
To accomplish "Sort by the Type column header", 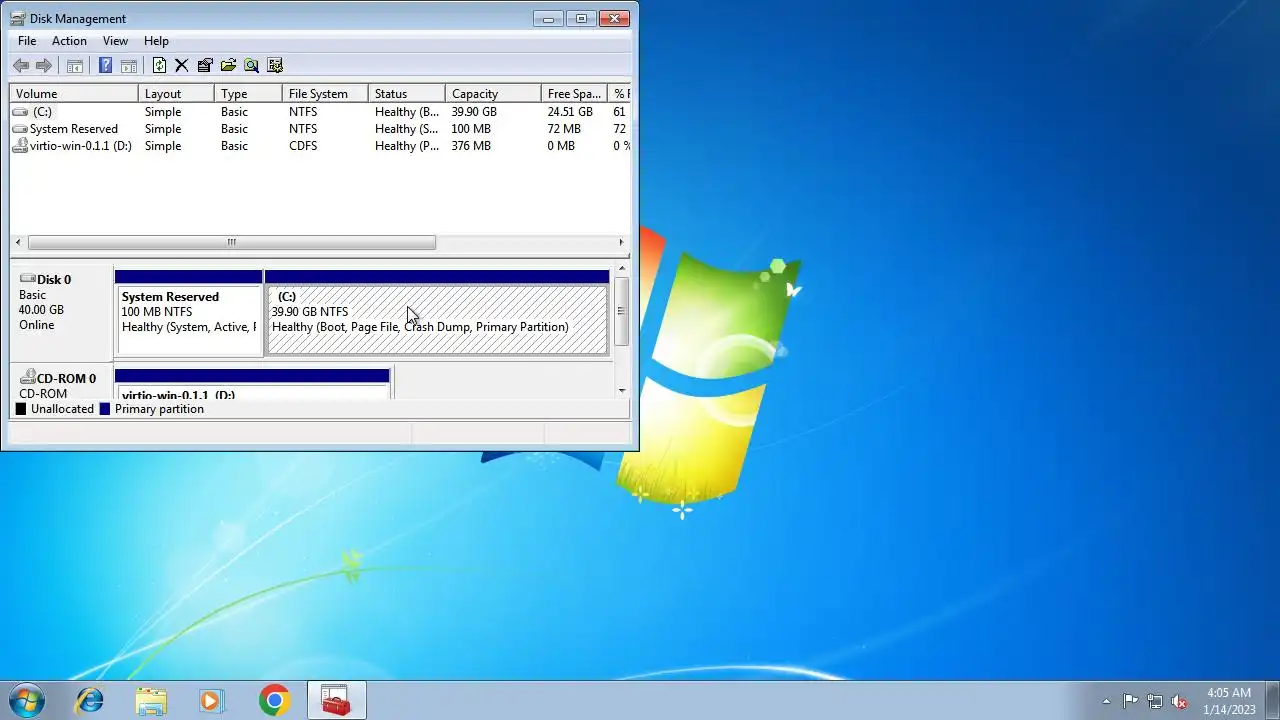I will [x=248, y=94].
